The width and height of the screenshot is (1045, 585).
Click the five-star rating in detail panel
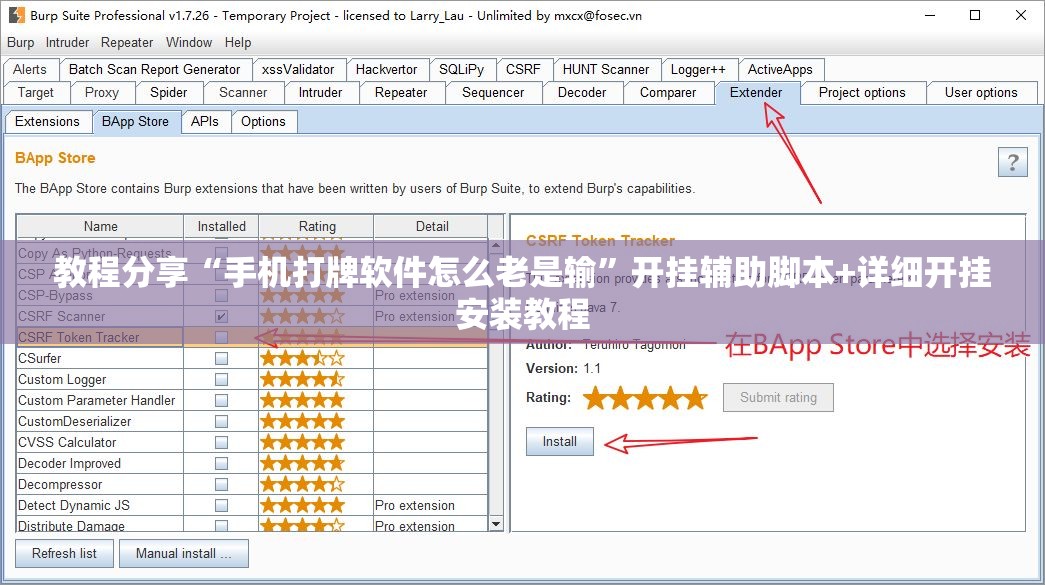click(x=644, y=398)
